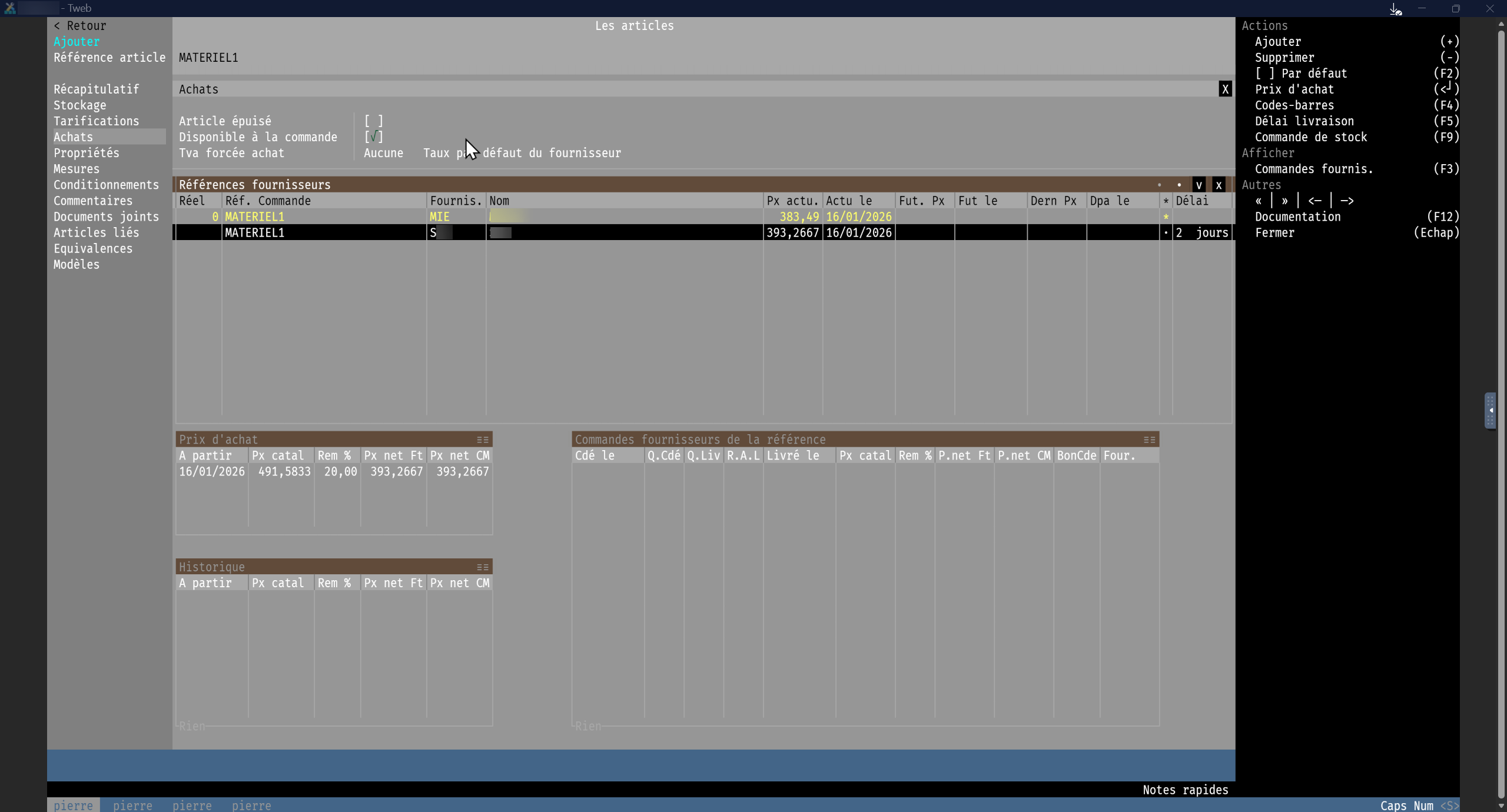The height and width of the screenshot is (812, 1507).
Task: Click the 'v' button in Références fournisseurs header
Action: tap(1199, 185)
